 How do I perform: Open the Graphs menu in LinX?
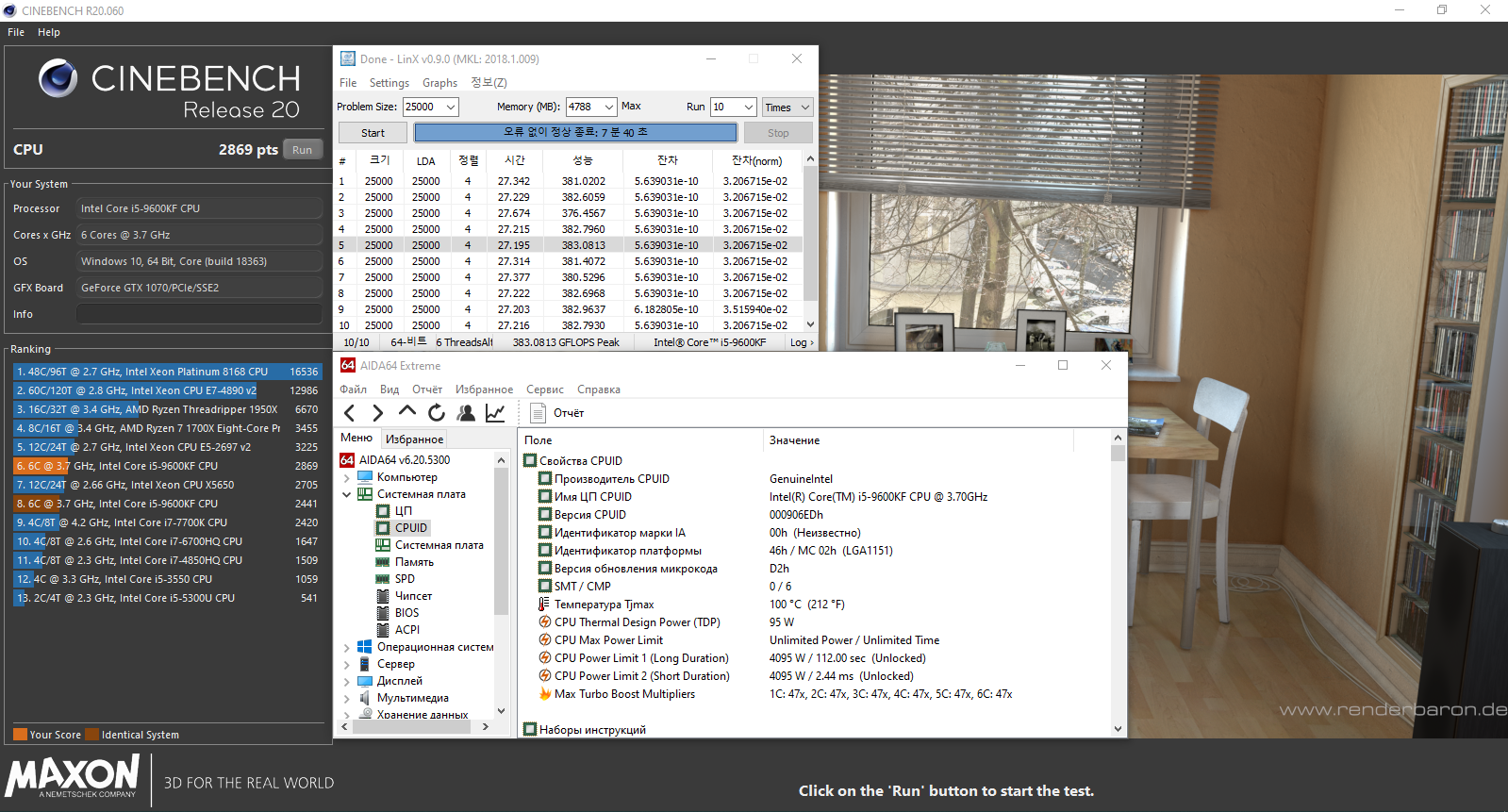[x=439, y=83]
